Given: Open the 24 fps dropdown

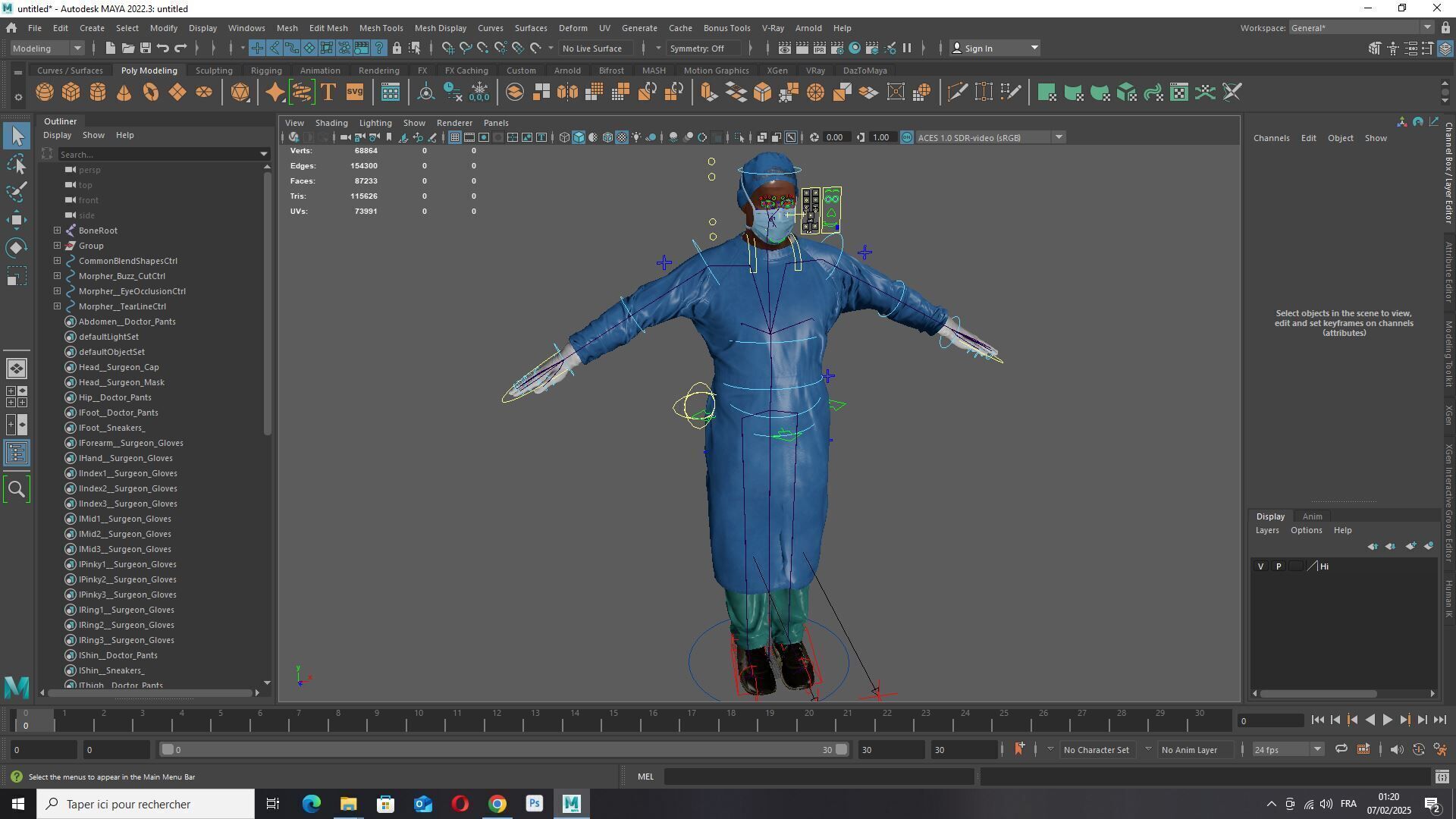Looking at the screenshot, I should [x=1287, y=750].
